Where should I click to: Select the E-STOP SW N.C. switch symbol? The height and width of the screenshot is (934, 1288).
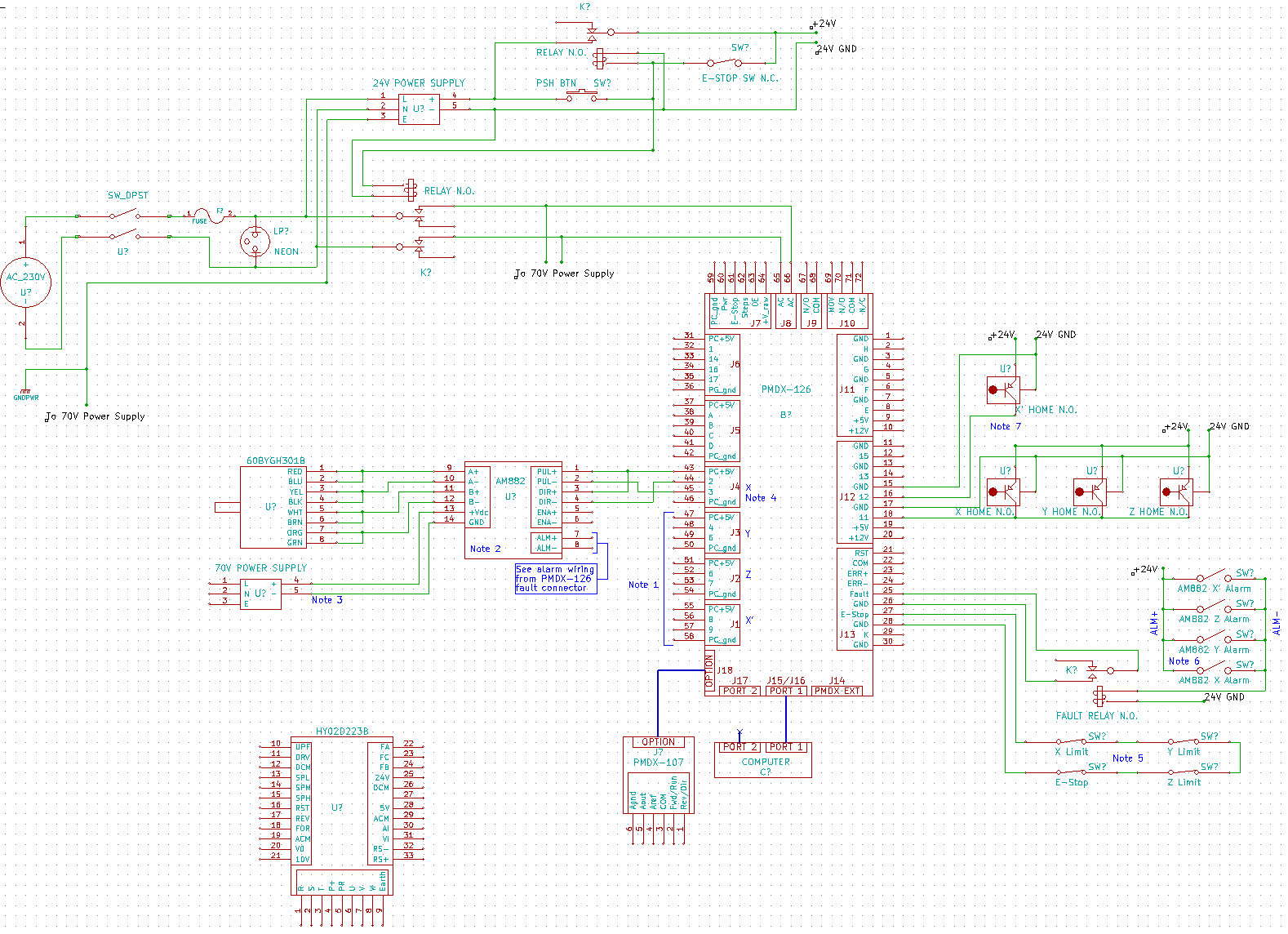coord(724,62)
